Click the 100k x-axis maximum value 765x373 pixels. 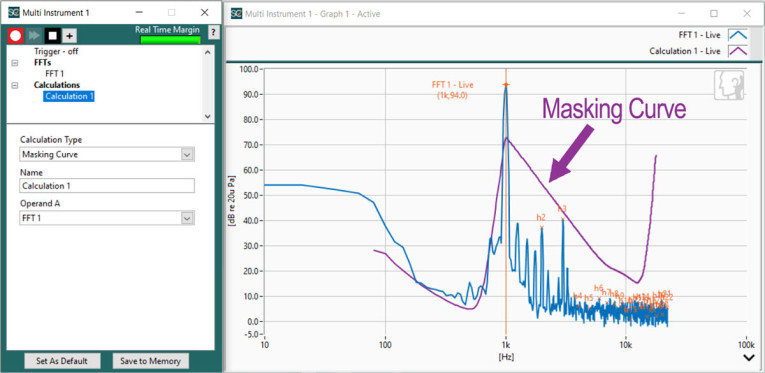click(x=746, y=345)
